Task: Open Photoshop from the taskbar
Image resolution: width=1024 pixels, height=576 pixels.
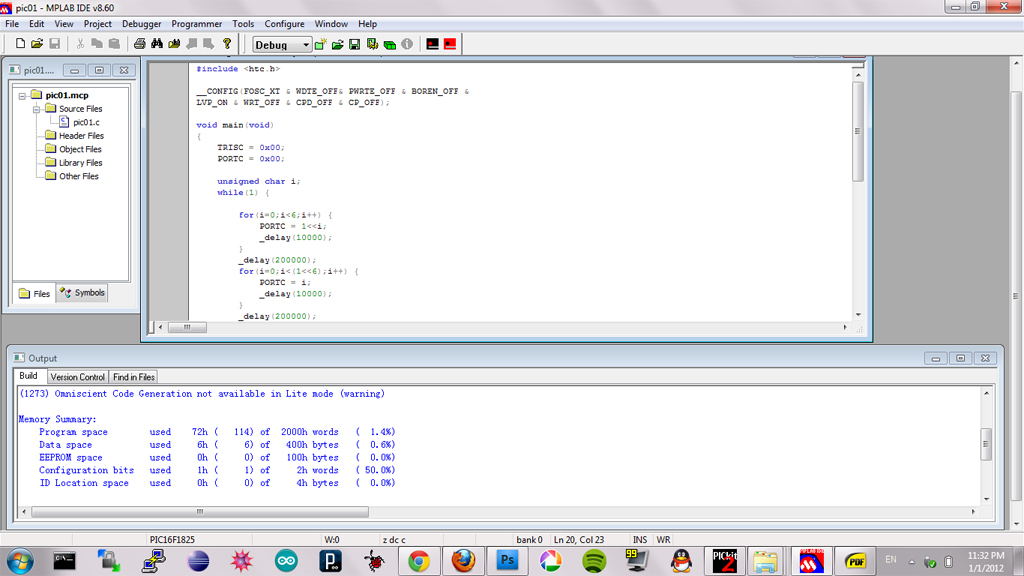Action: click(x=507, y=561)
